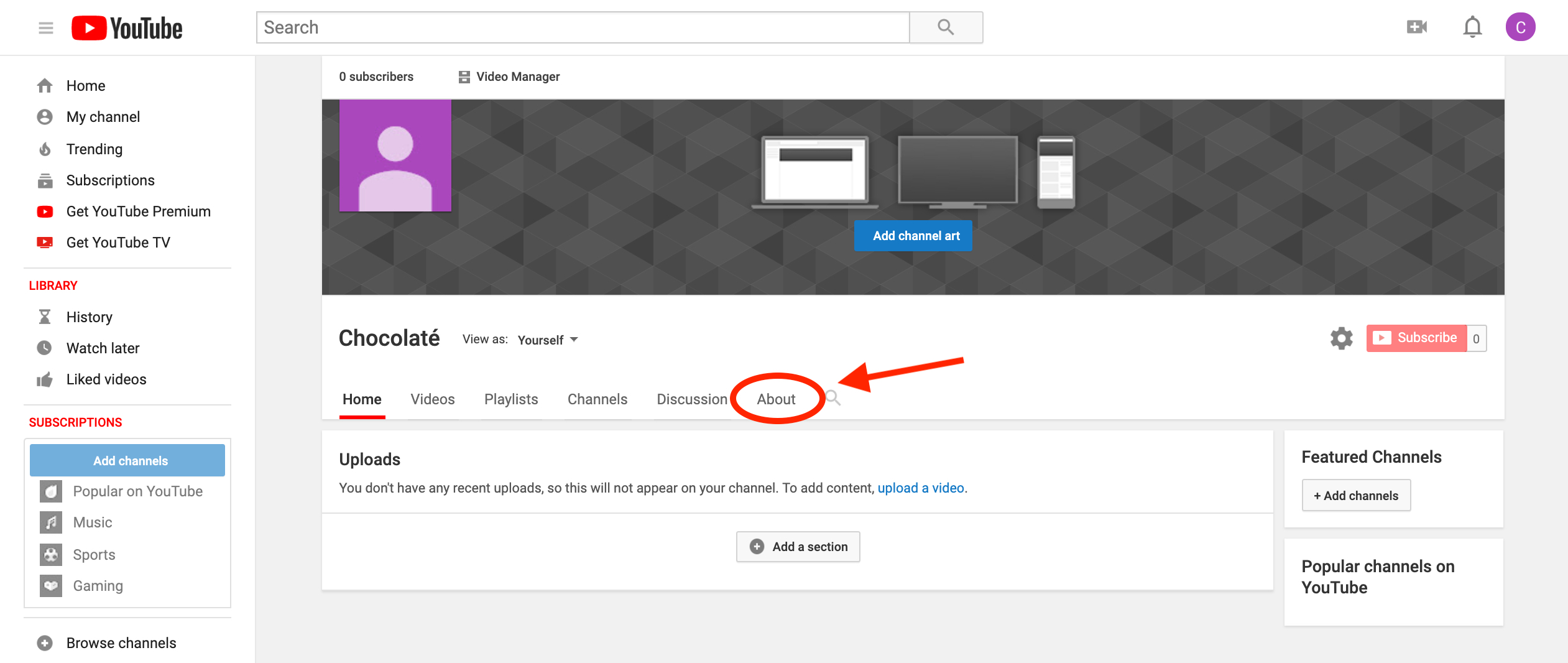Open the hamburger guide menu
The height and width of the screenshot is (663, 1568).
[x=46, y=28]
